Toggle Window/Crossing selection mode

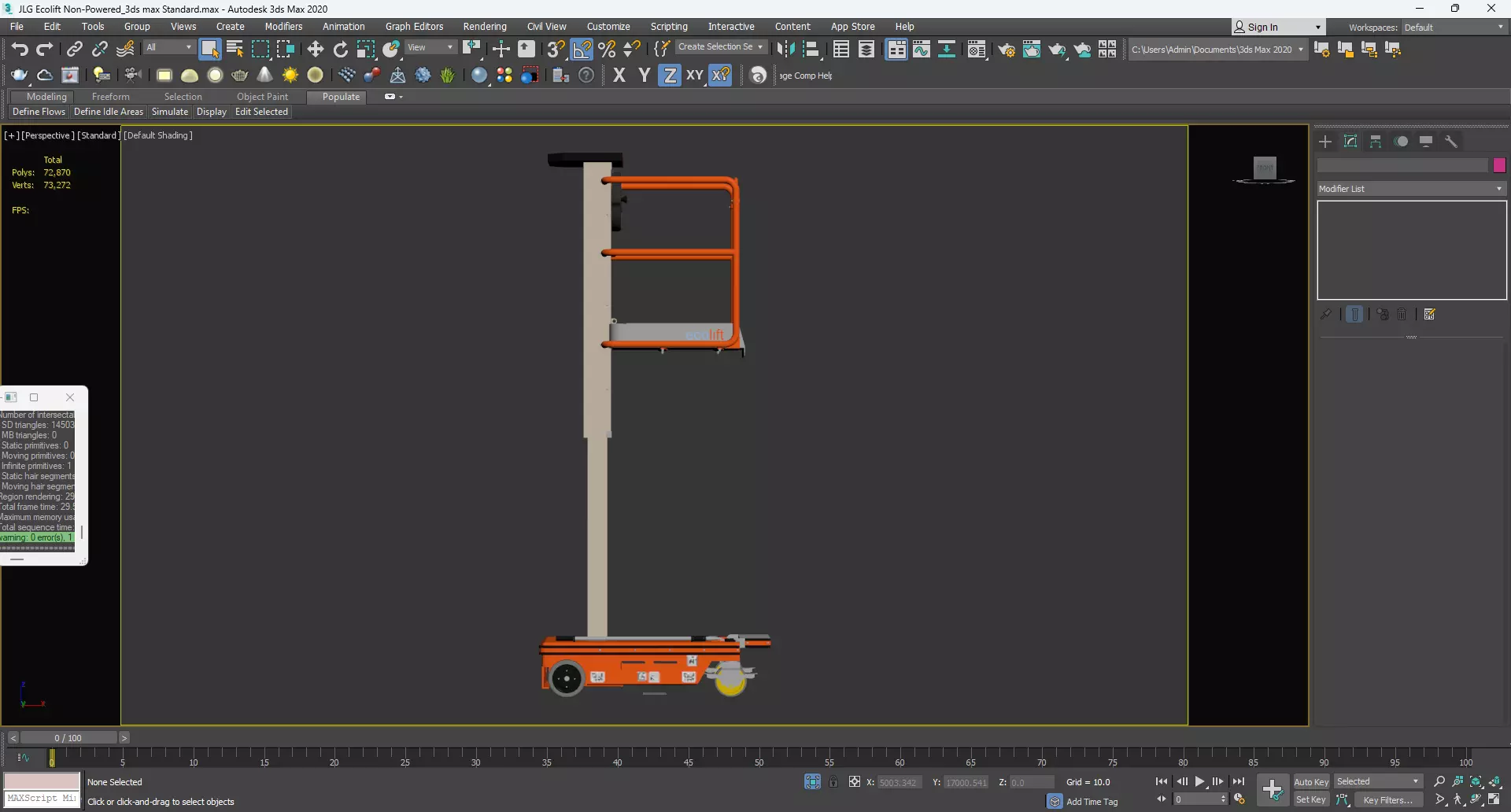[x=285, y=49]
